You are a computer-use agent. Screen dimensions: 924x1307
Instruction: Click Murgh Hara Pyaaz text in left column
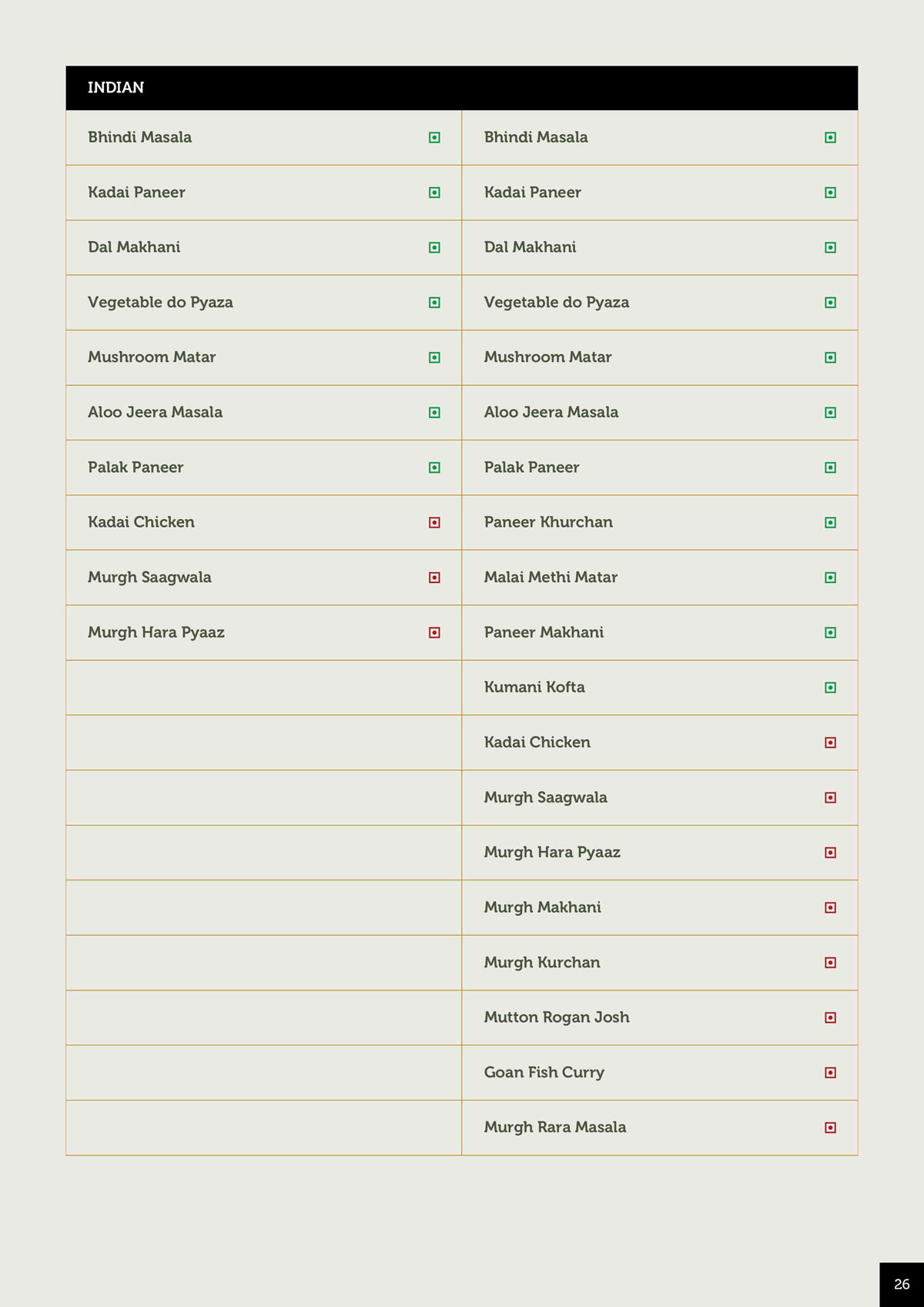[156, 632]
